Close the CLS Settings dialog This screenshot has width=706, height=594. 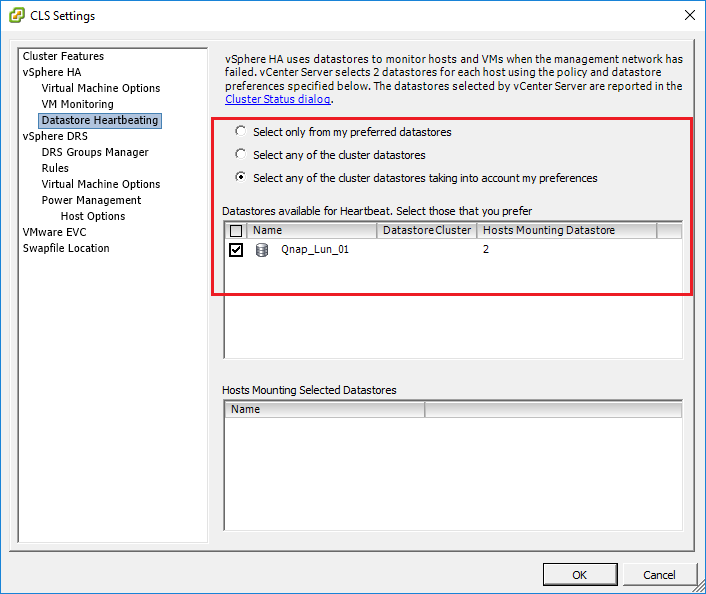tap(689, 15)
